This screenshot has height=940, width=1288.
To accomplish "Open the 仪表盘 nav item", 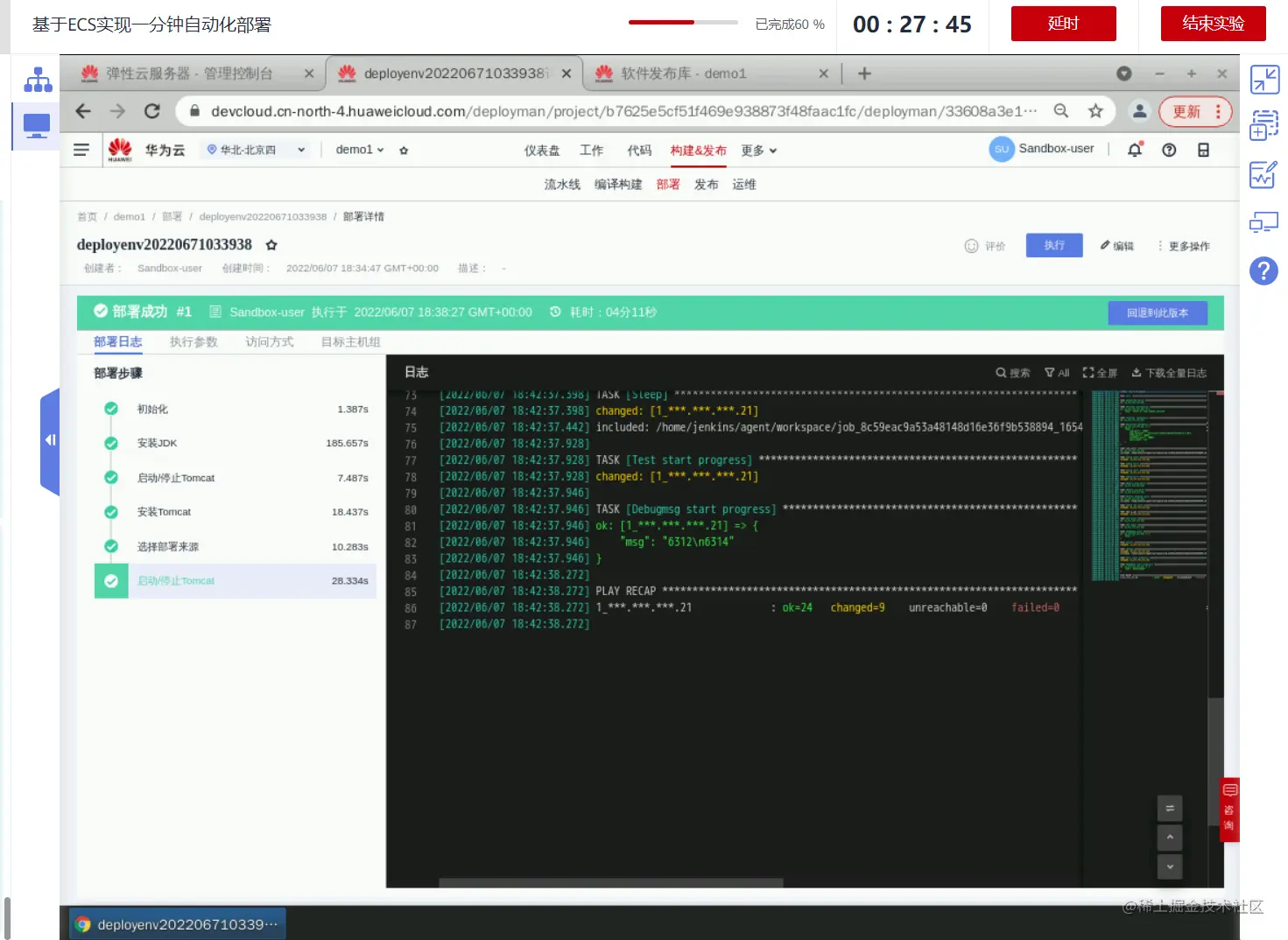I will (x=542, y=151).
